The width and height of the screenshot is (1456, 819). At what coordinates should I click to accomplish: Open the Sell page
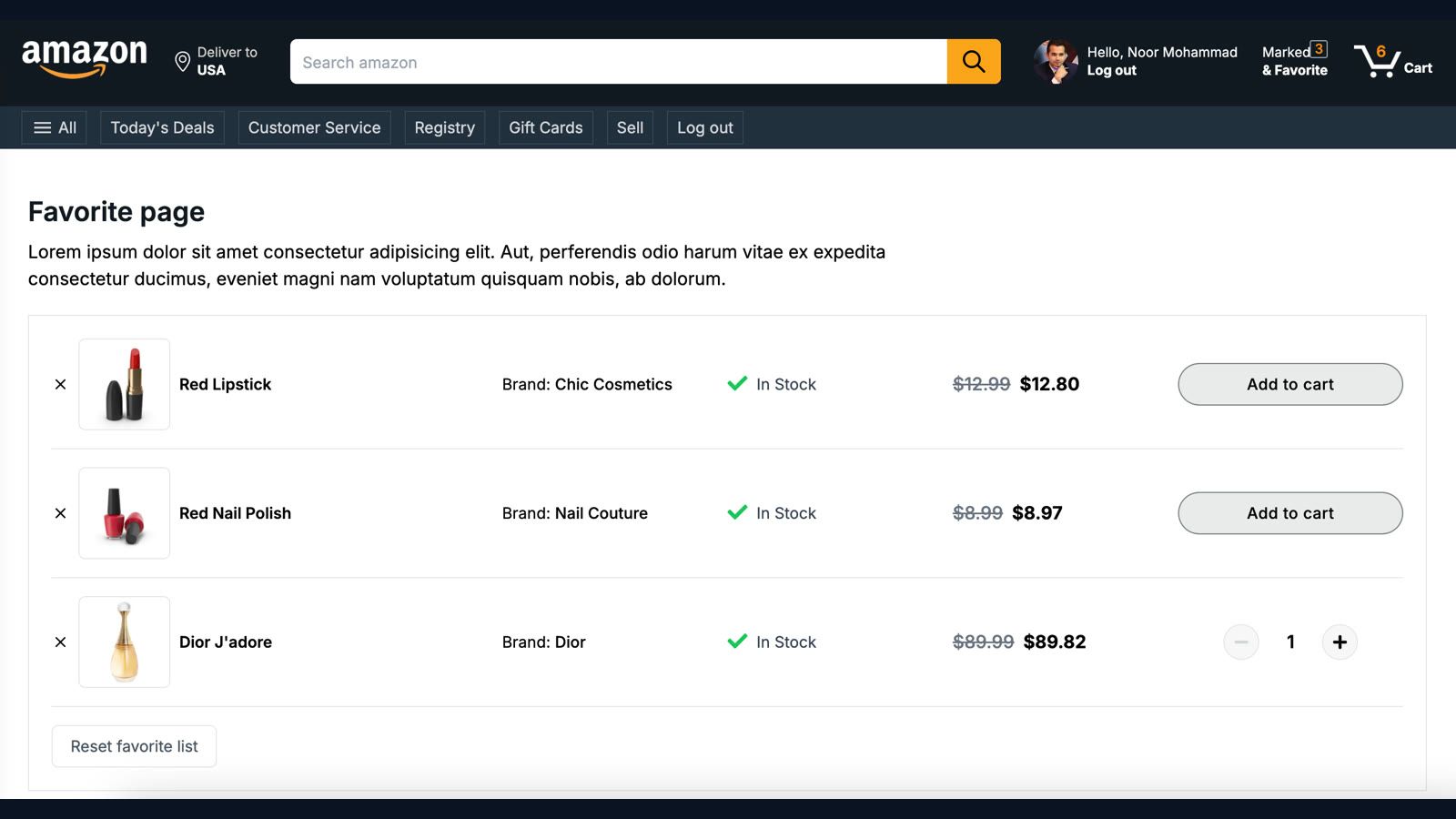coord(630,127)
